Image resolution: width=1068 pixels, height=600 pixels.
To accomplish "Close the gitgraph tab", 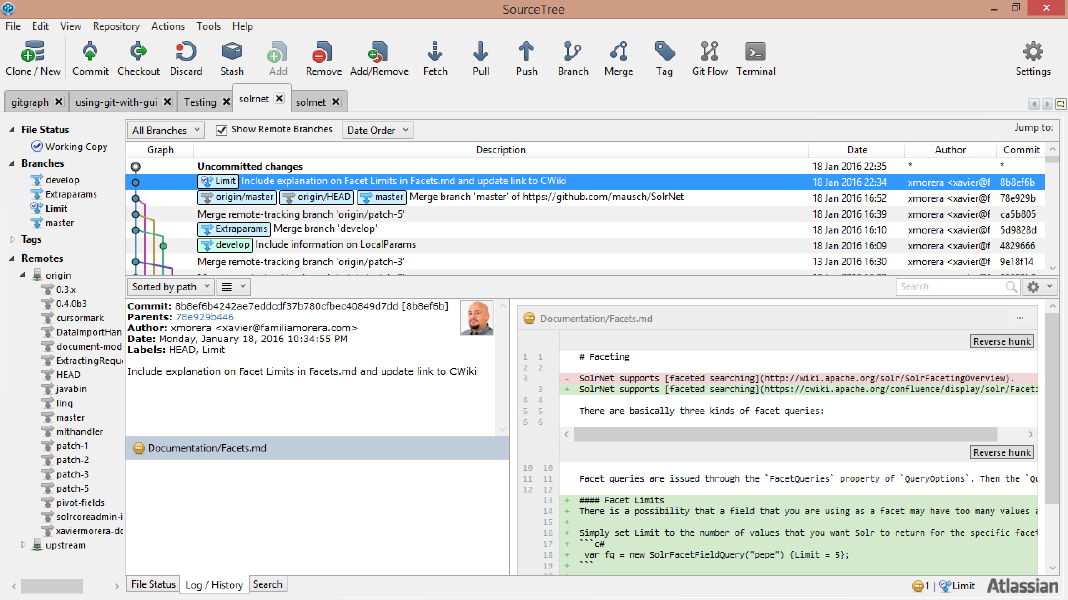I will tap(59, 101).
